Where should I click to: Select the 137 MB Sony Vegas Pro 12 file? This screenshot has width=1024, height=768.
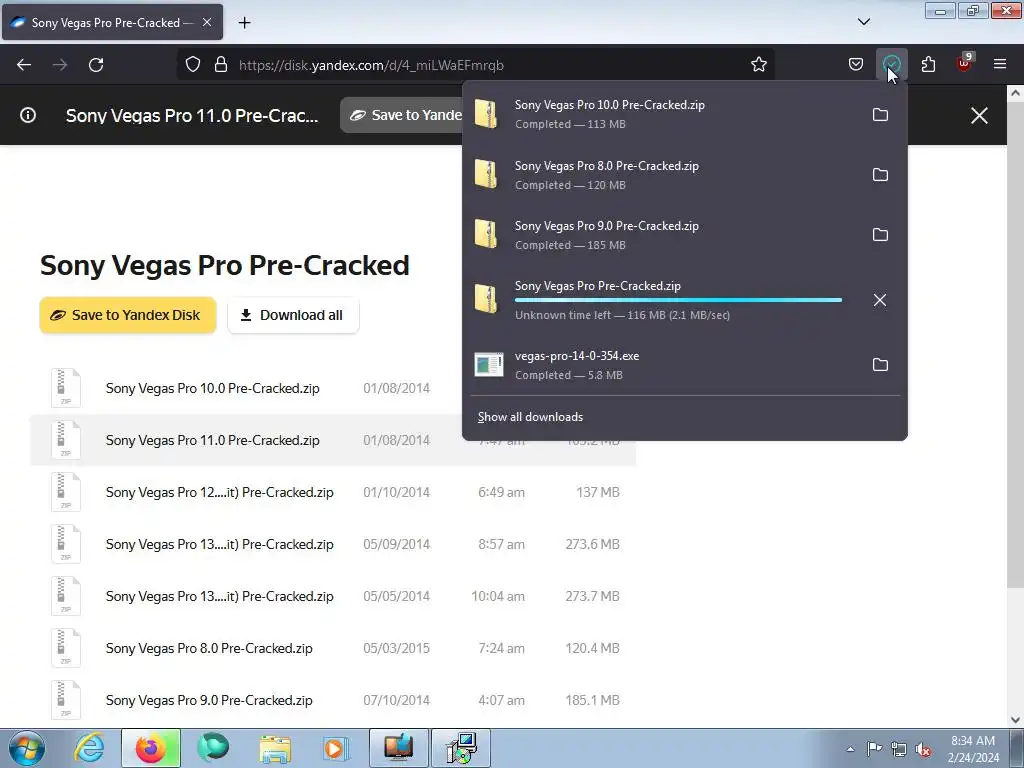pos(333,492)
